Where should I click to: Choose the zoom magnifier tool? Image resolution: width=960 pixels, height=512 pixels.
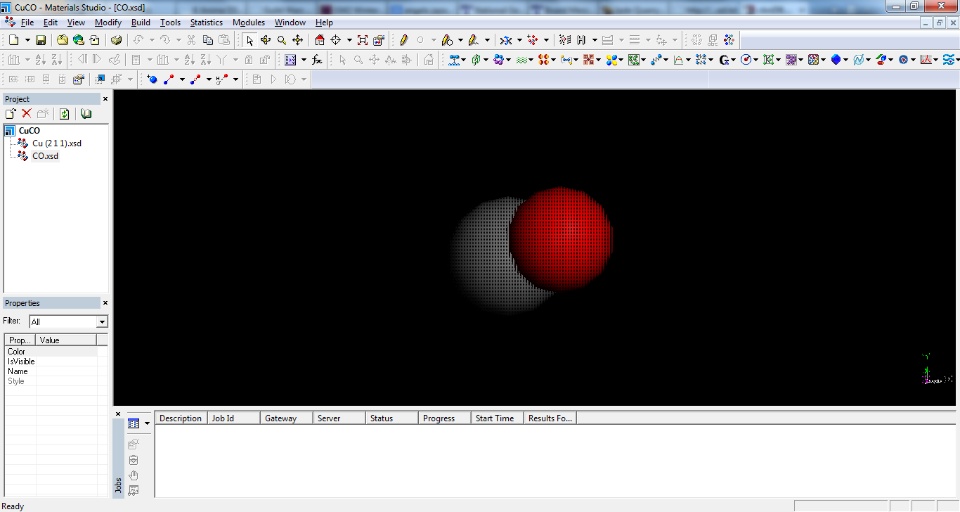[282, 40]
